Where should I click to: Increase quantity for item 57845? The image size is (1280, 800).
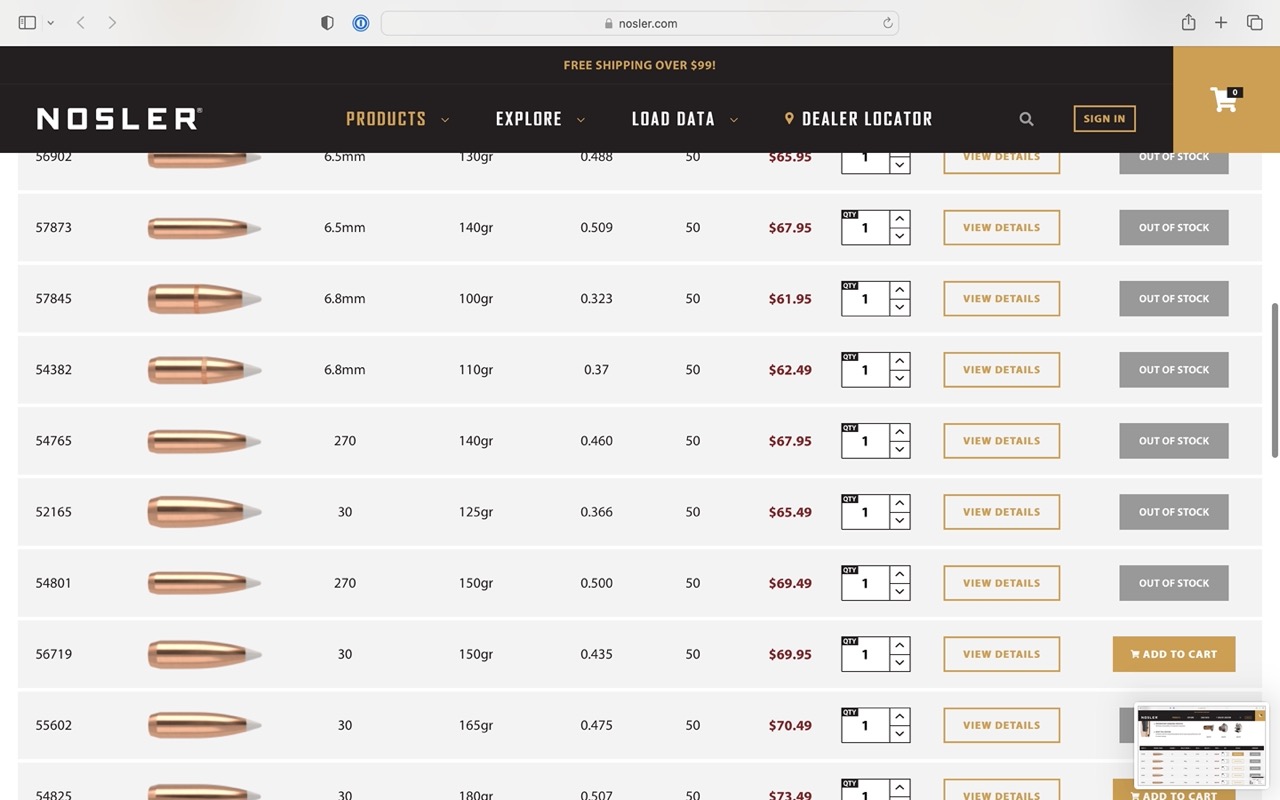tap(900, 290)
